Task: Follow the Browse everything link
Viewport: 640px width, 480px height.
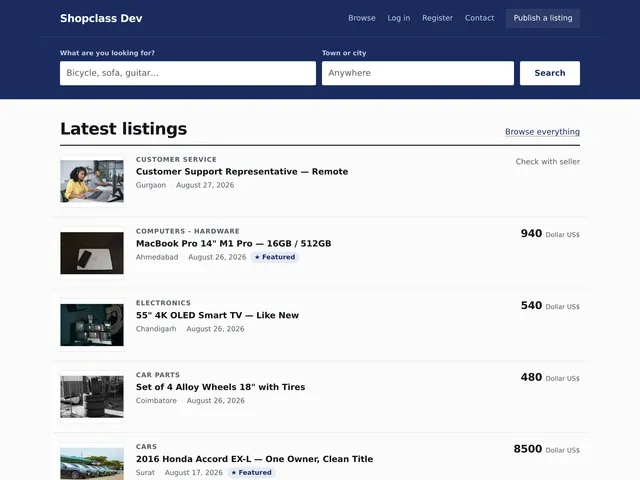Action: tap(542, 132)
